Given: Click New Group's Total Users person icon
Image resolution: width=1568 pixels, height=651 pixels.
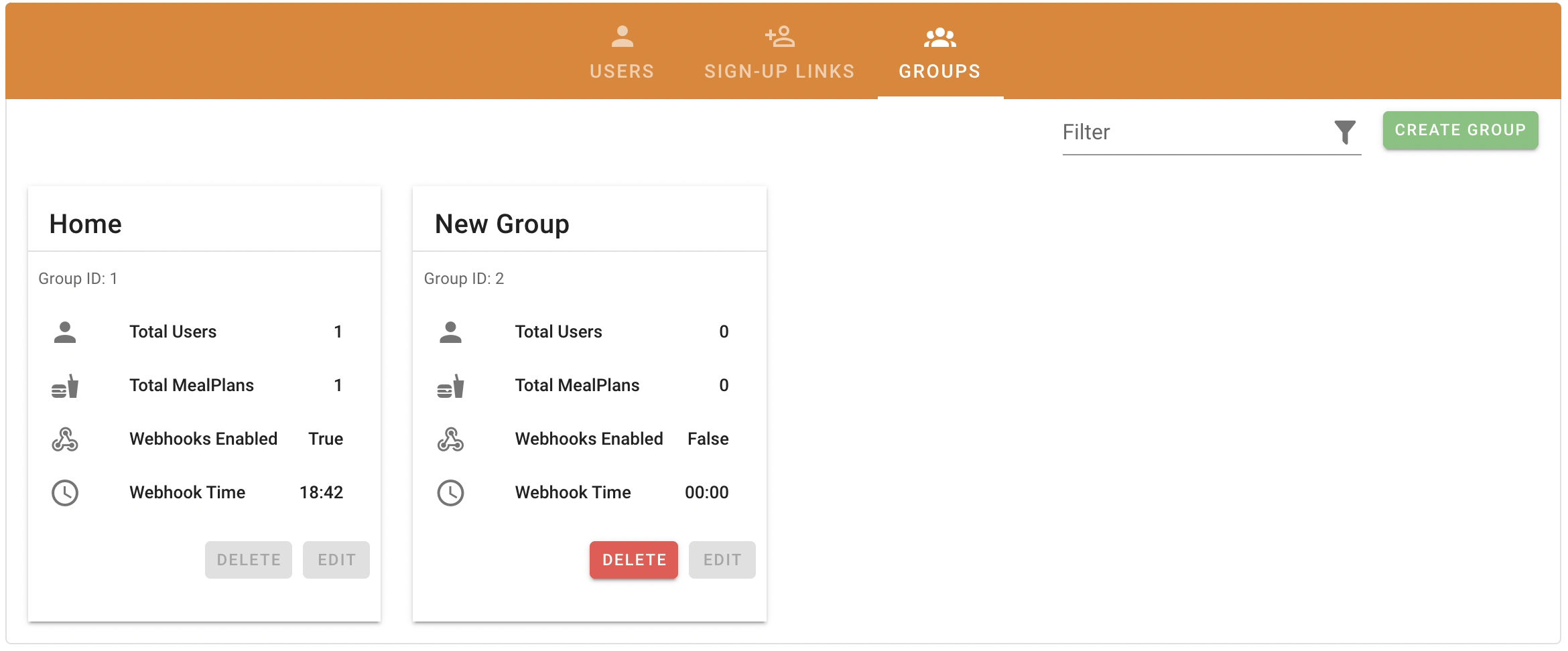Looking at the screenshot, I should pos(450,332).
